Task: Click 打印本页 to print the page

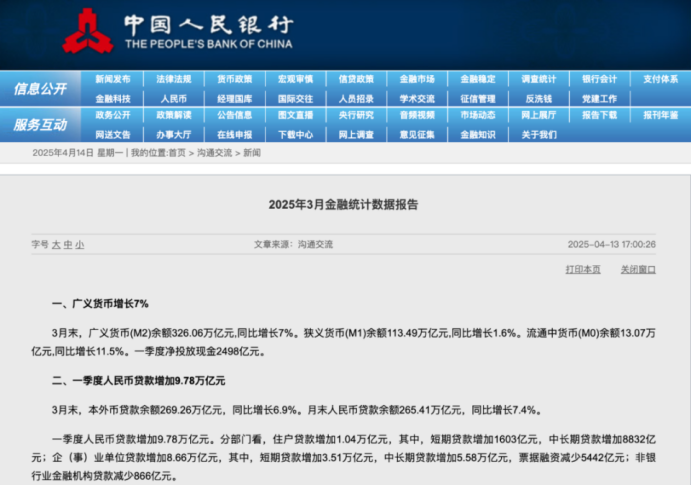Action: 583,269
